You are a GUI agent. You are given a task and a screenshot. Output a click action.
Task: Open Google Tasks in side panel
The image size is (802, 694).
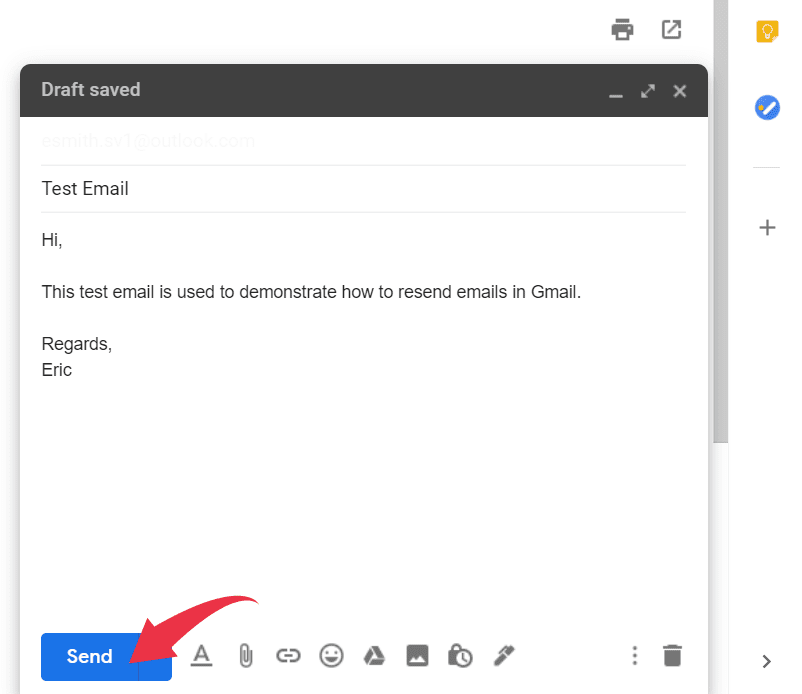click(x=767, y=107)
